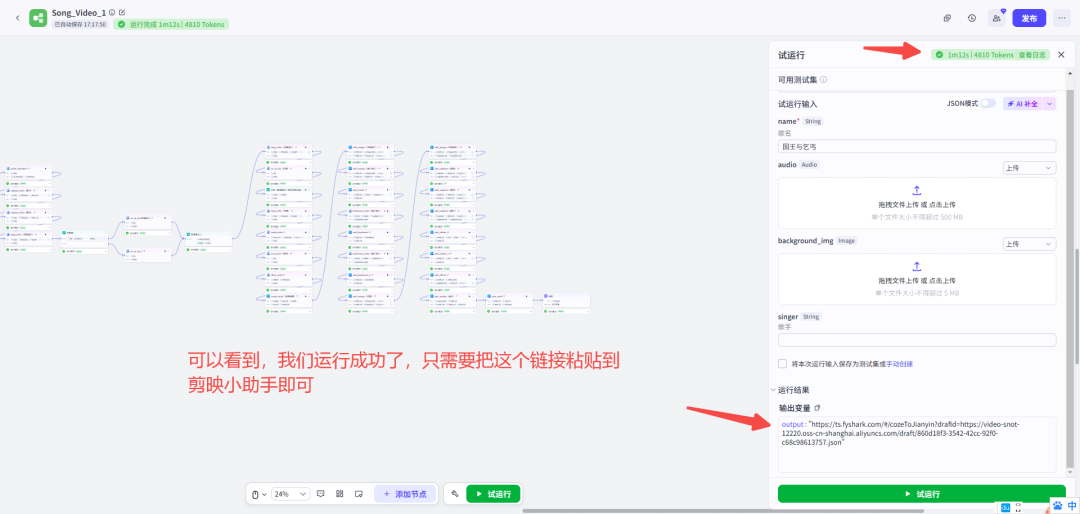Close the 试运行 panel
The image size is (1080, 514).
[x=1061, y=55]
